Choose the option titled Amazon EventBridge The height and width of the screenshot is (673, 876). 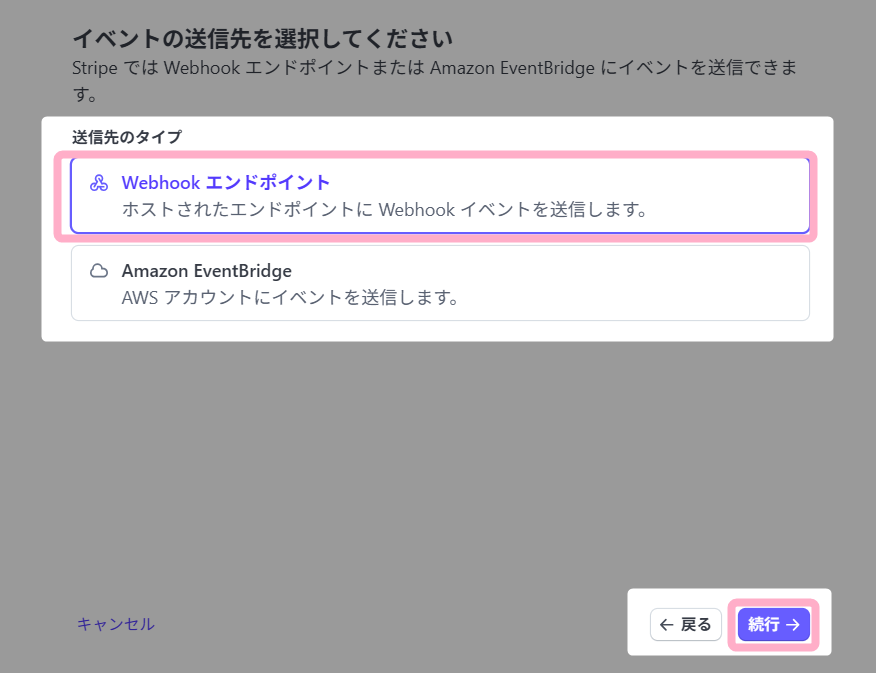click(206, 271)
